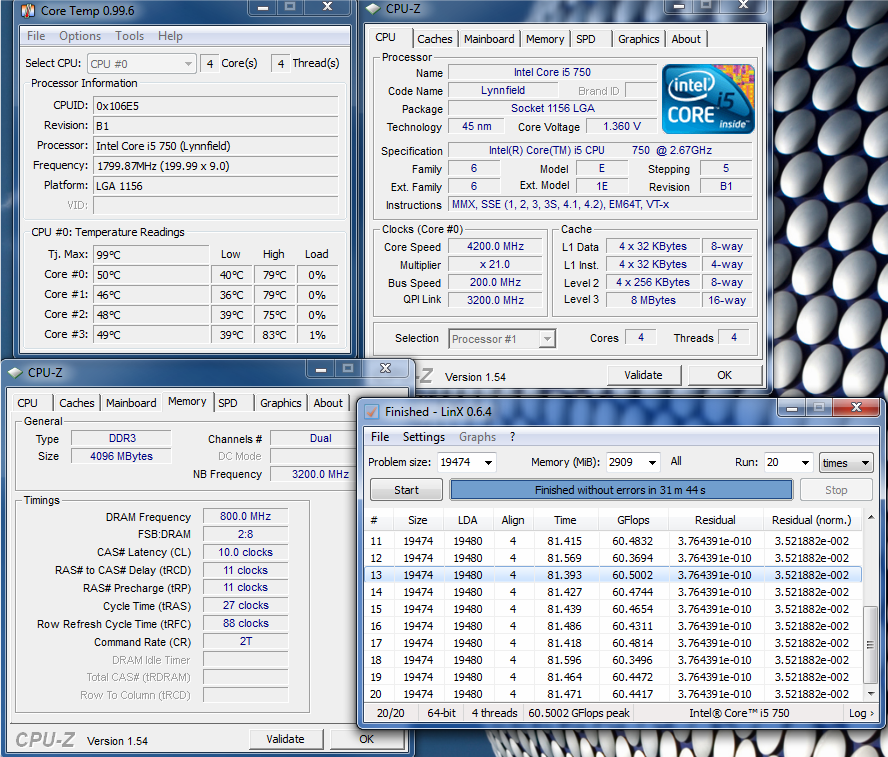Click the LinX results vertical scrollbar thumb
The height and width of the screenshot is (757, 888).
(x=870, y=644)
